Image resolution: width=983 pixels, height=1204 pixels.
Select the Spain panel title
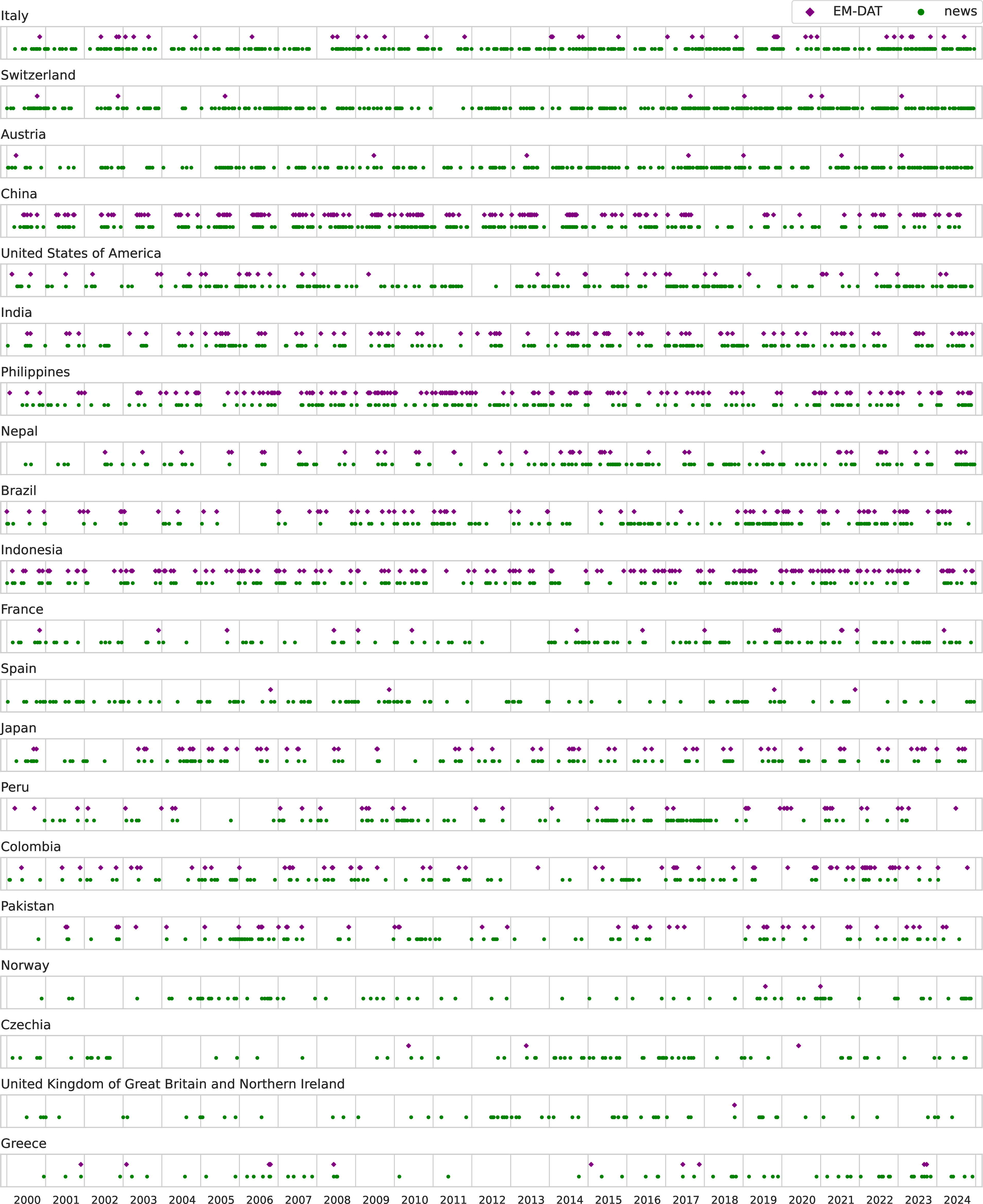(x=19, y=669)
